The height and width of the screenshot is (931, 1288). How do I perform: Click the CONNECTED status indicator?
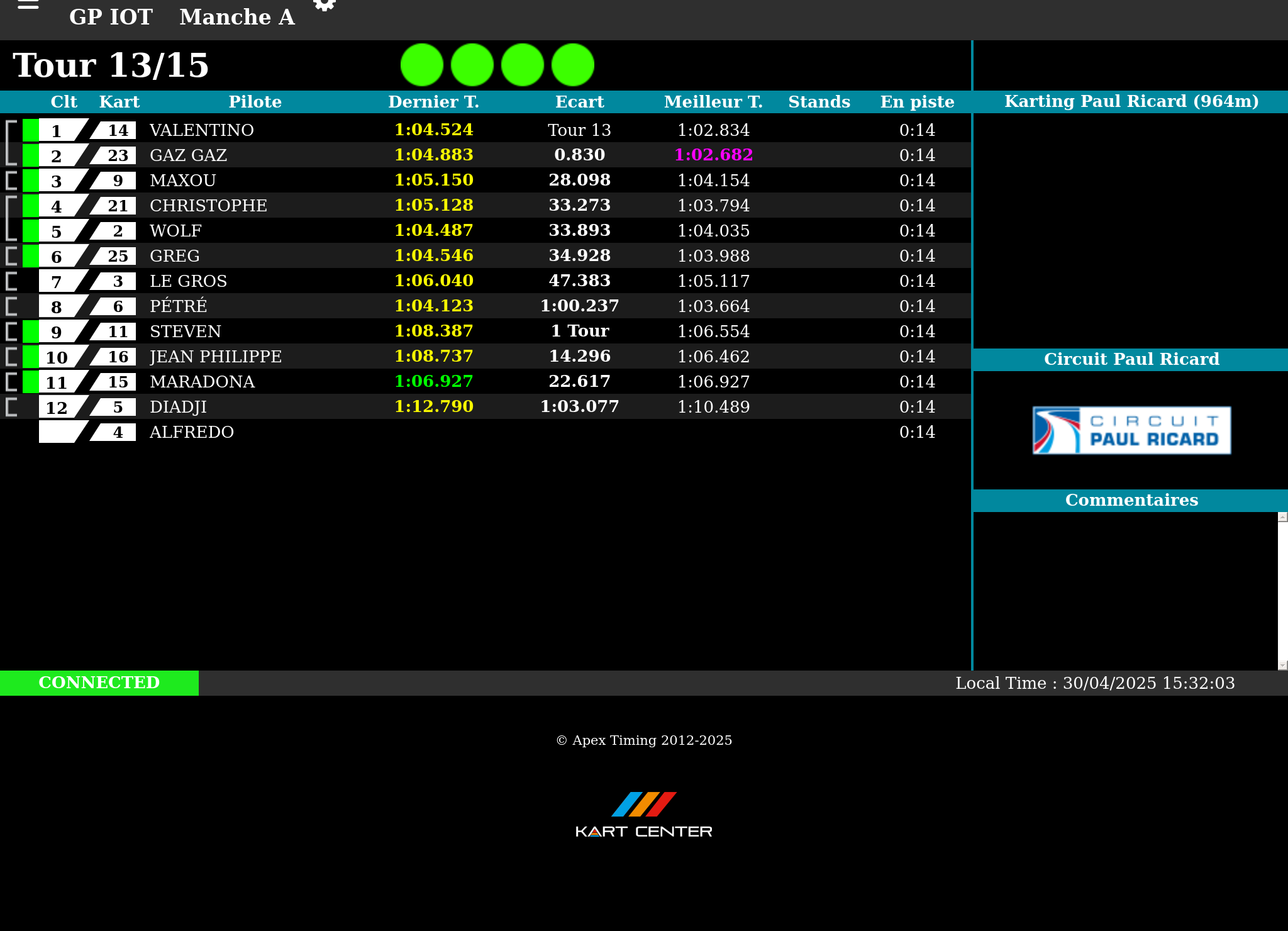99,683
